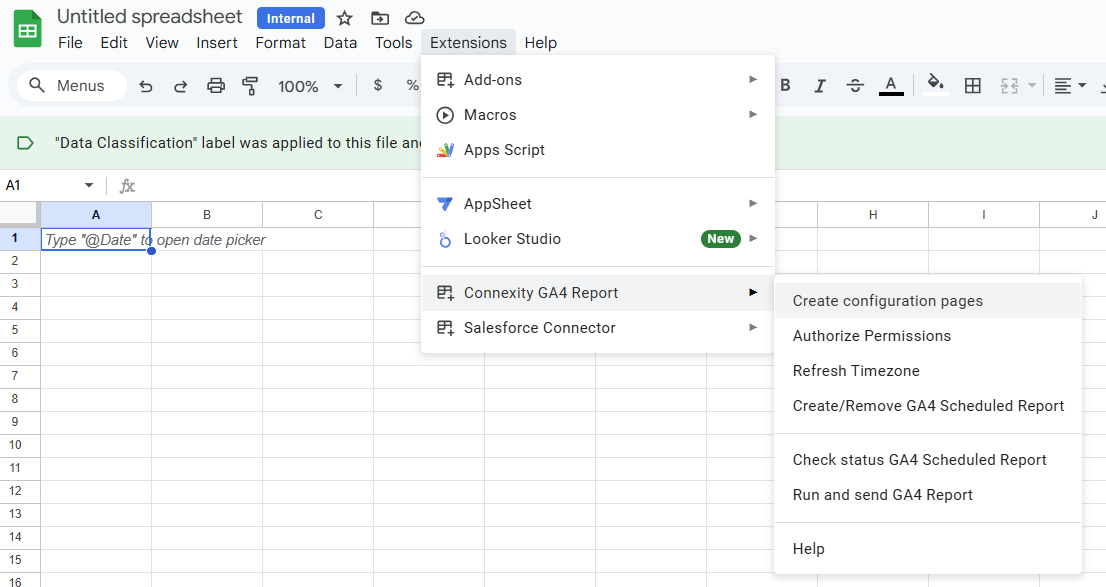Select column H header

point(873,214)
